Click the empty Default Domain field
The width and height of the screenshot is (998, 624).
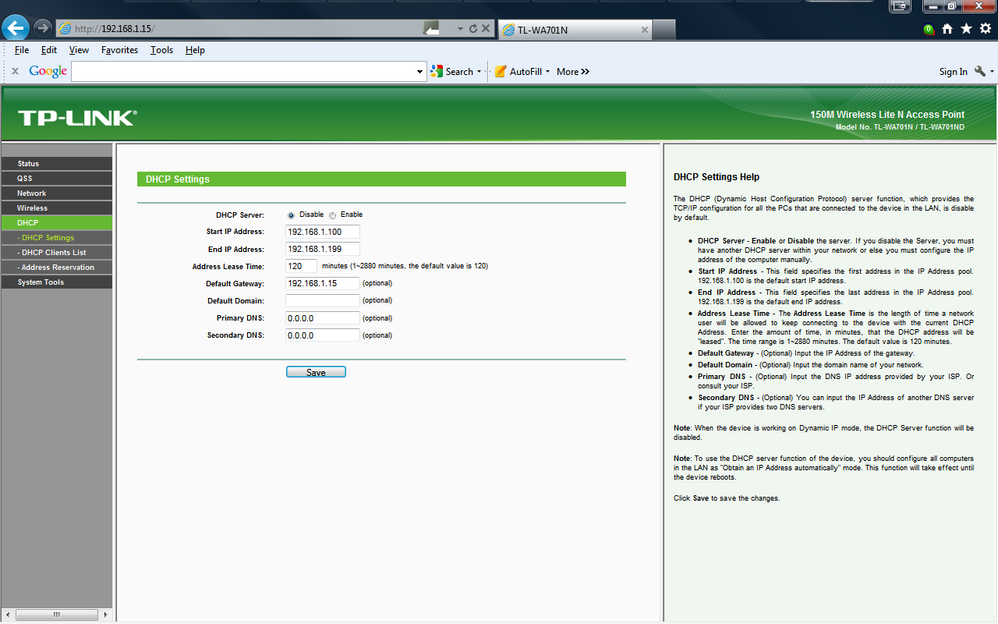pyautogui.click(x=322, y=301)
